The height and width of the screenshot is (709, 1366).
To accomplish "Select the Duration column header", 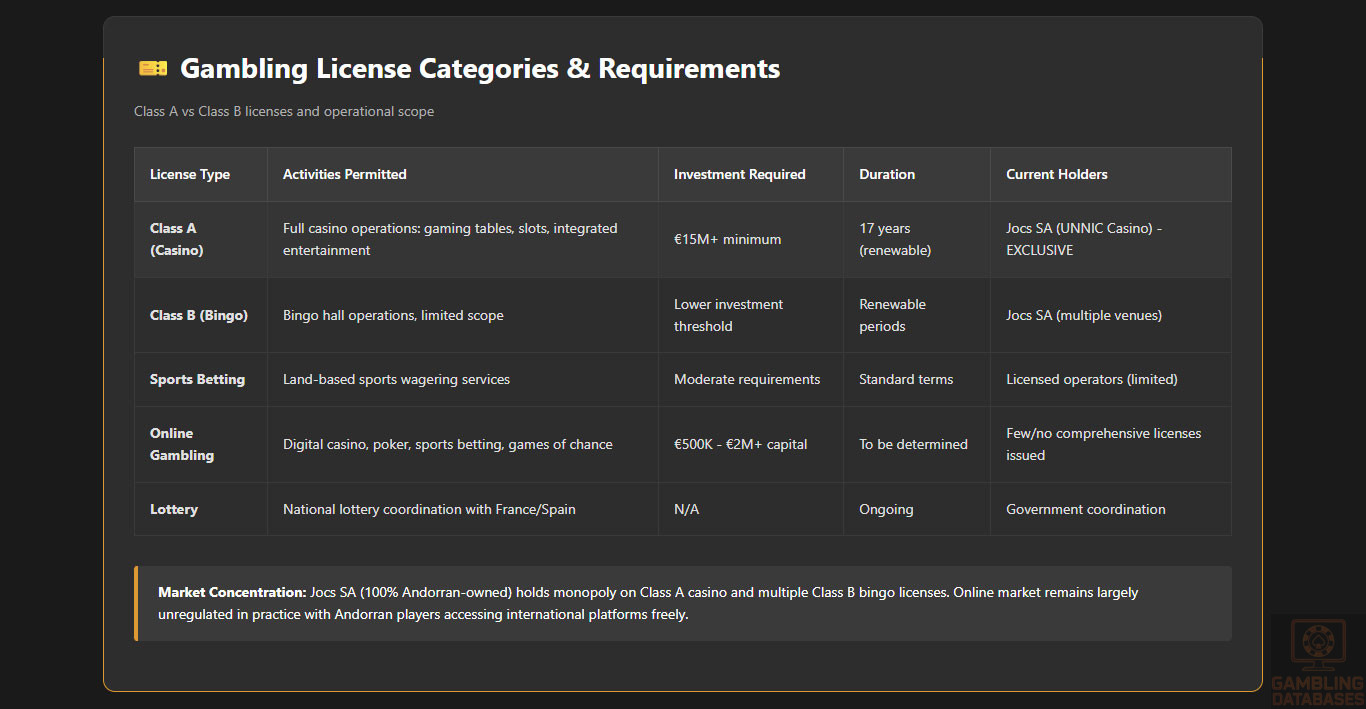I will coord(886,174).
